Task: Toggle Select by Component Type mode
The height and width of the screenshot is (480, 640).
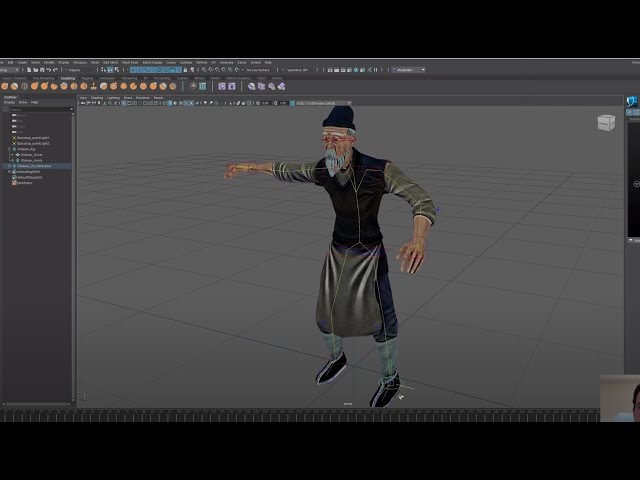Action: tap(117, 70)
